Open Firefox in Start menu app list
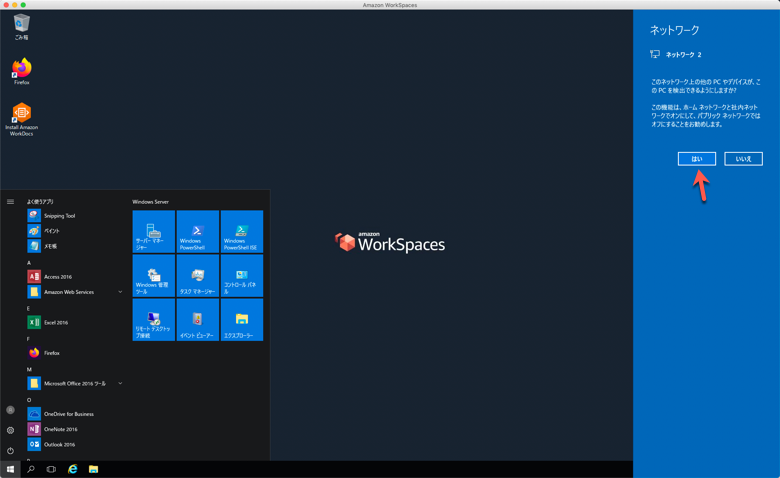Viewport: 780px width, 478px height. coord(75,353)
